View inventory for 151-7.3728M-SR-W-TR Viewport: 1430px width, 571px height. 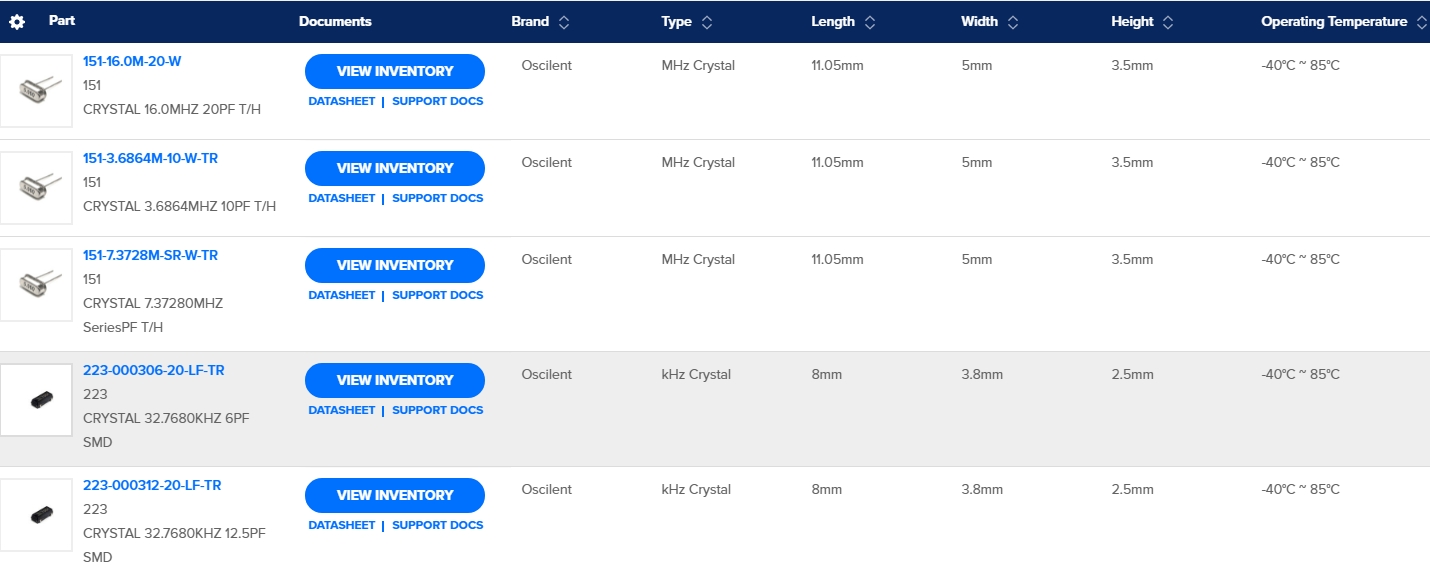[395, 265]
